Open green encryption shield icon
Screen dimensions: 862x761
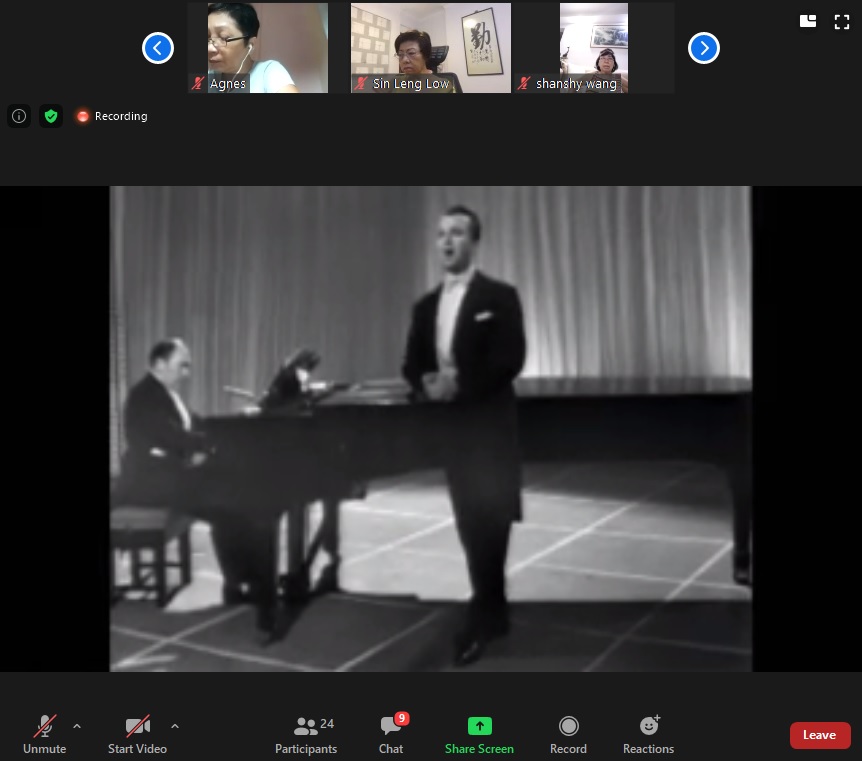click(51, 116)
